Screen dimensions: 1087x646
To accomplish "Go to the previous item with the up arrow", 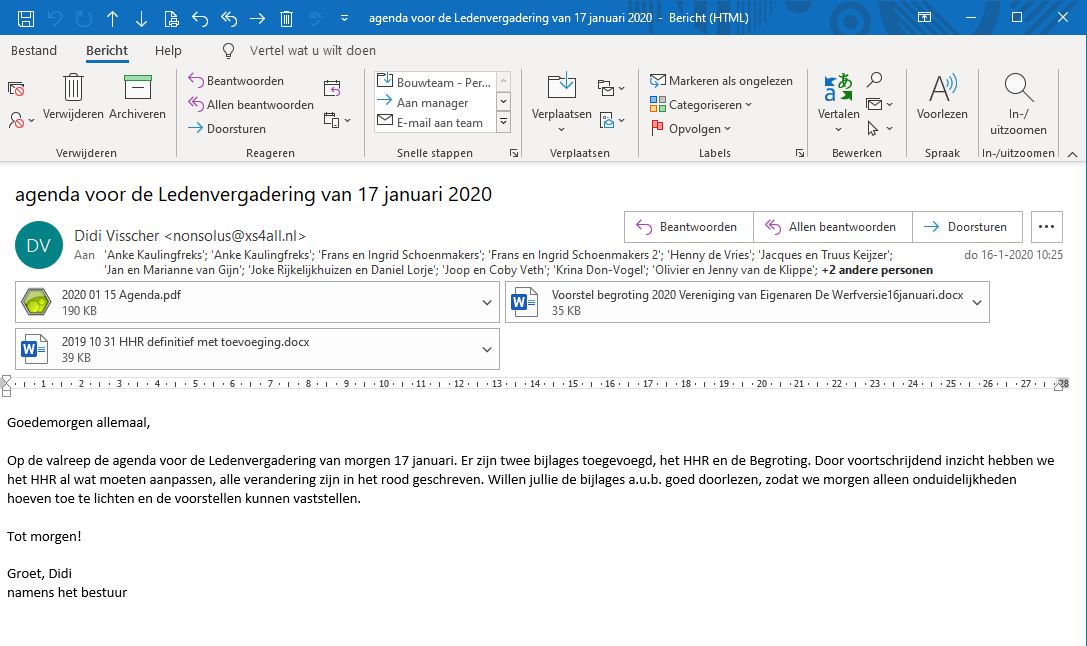I will point(112,18).
